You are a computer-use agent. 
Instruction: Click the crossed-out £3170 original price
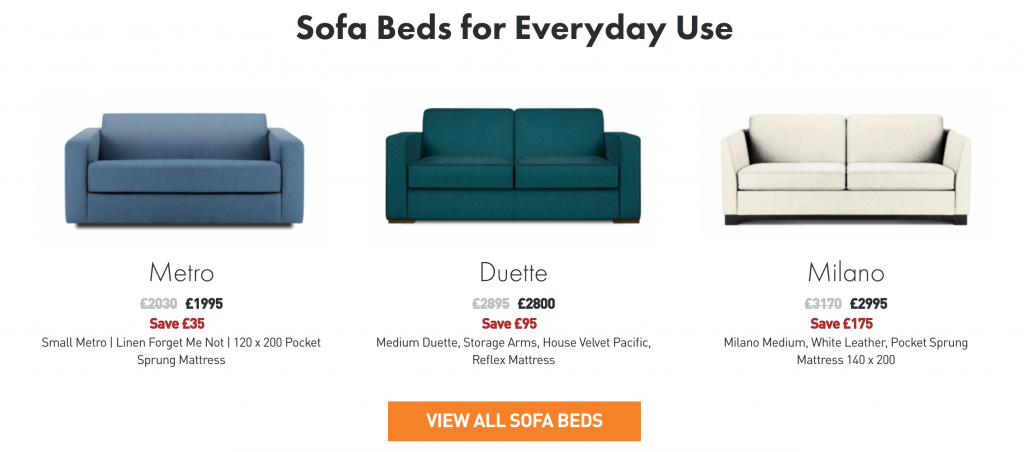[x=823, y=304]
